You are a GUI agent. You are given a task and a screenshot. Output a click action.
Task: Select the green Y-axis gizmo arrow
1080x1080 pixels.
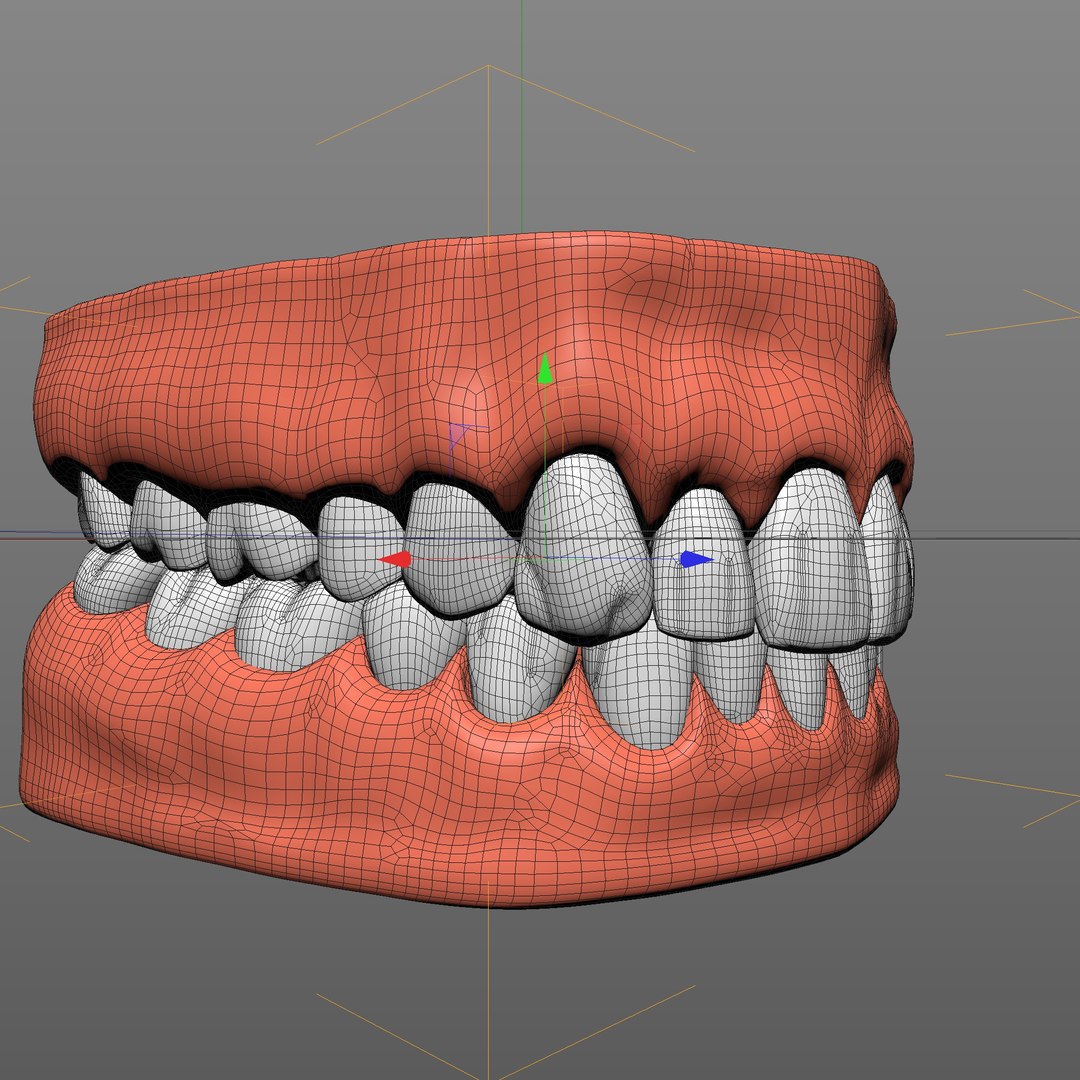click(545, 368)
